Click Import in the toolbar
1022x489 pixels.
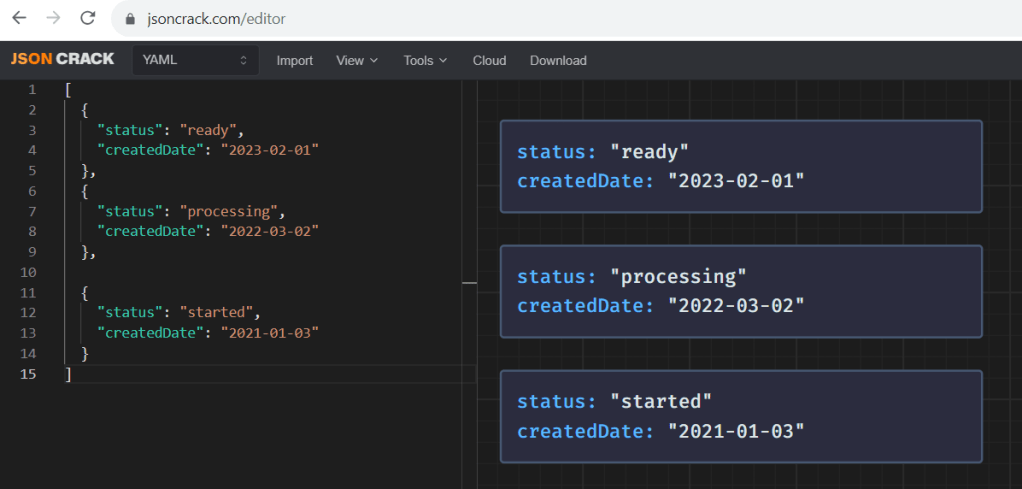pos(294,60)
